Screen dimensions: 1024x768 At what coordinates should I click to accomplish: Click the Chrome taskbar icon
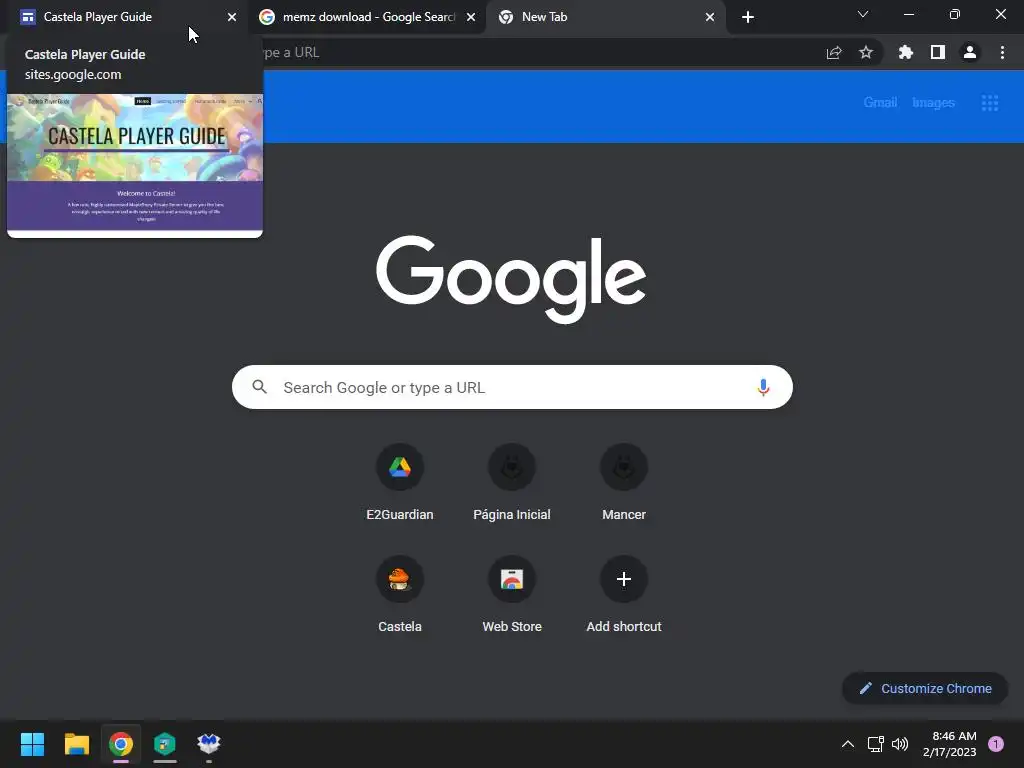point(121,744)
